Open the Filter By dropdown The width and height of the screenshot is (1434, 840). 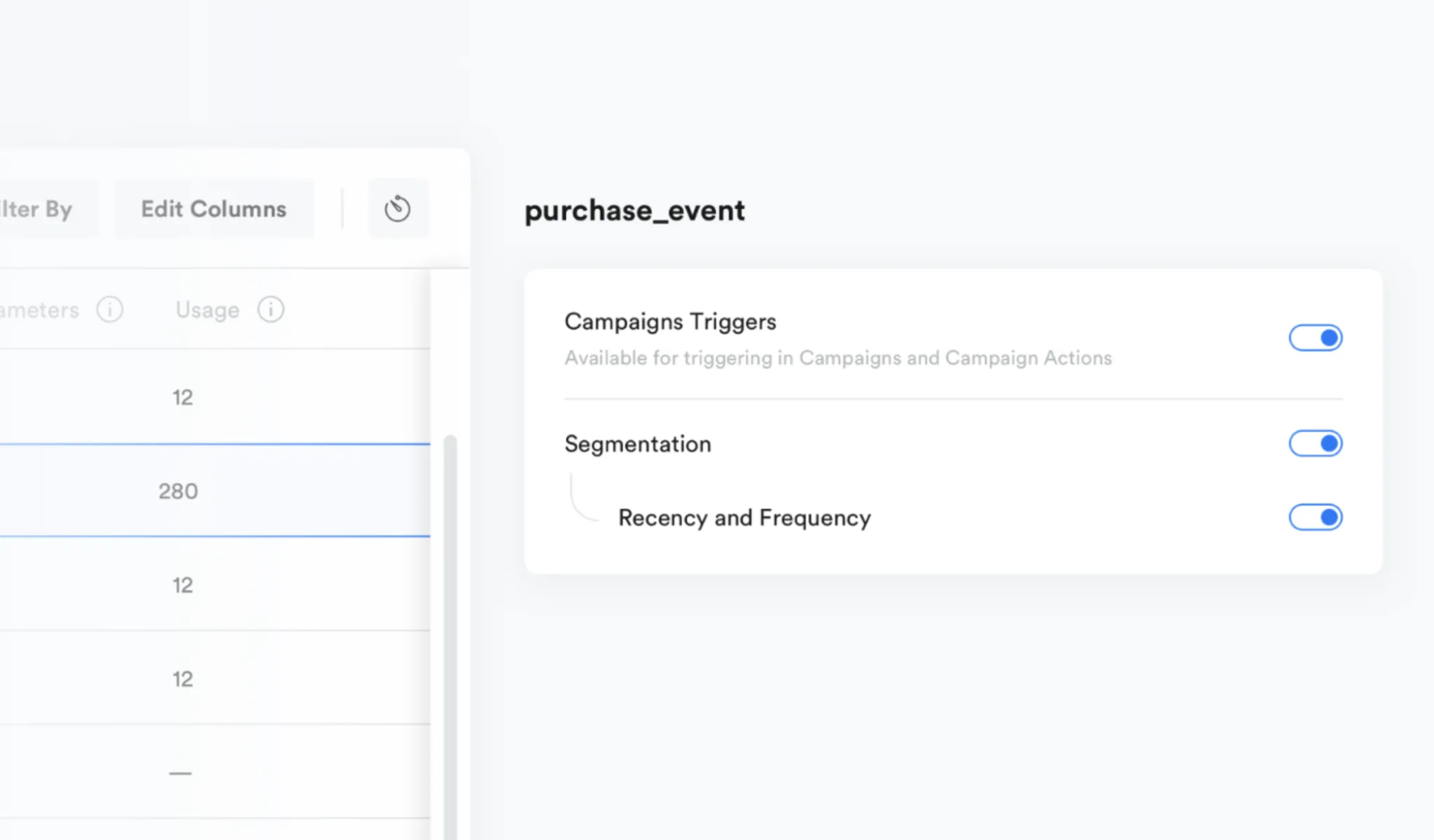[x=39, y=209]
